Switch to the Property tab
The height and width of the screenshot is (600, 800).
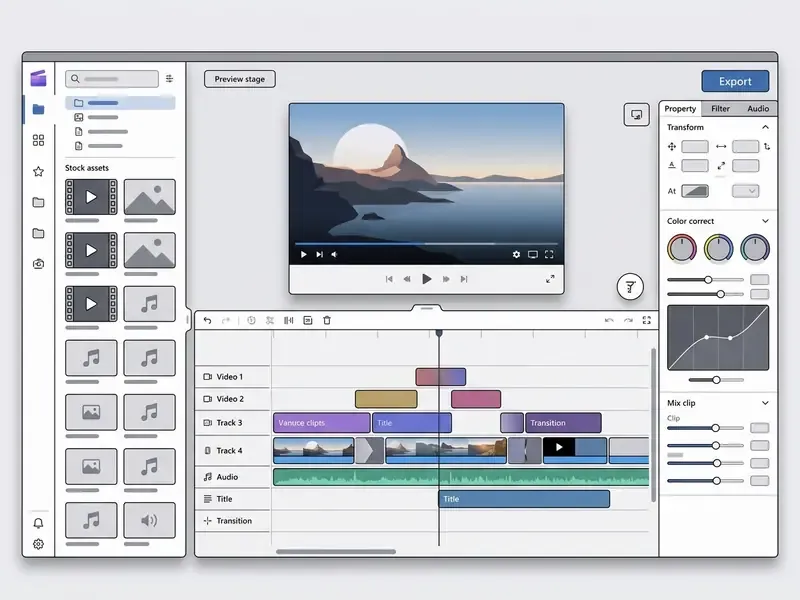(x=680, y=109)
